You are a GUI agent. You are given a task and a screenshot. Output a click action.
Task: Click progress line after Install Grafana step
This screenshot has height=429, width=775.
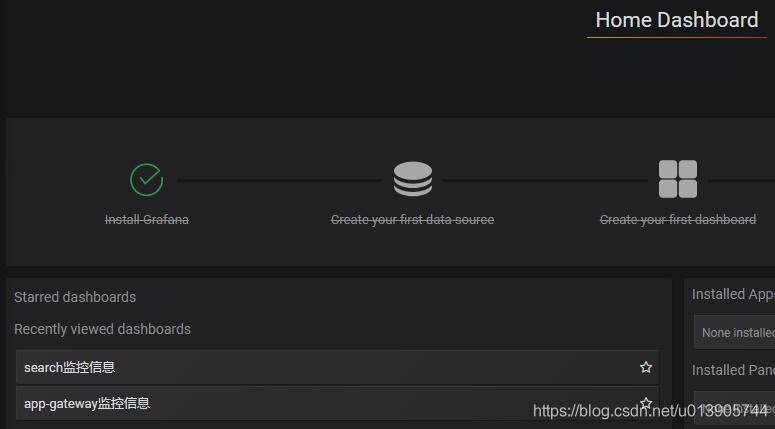[278, 180]
